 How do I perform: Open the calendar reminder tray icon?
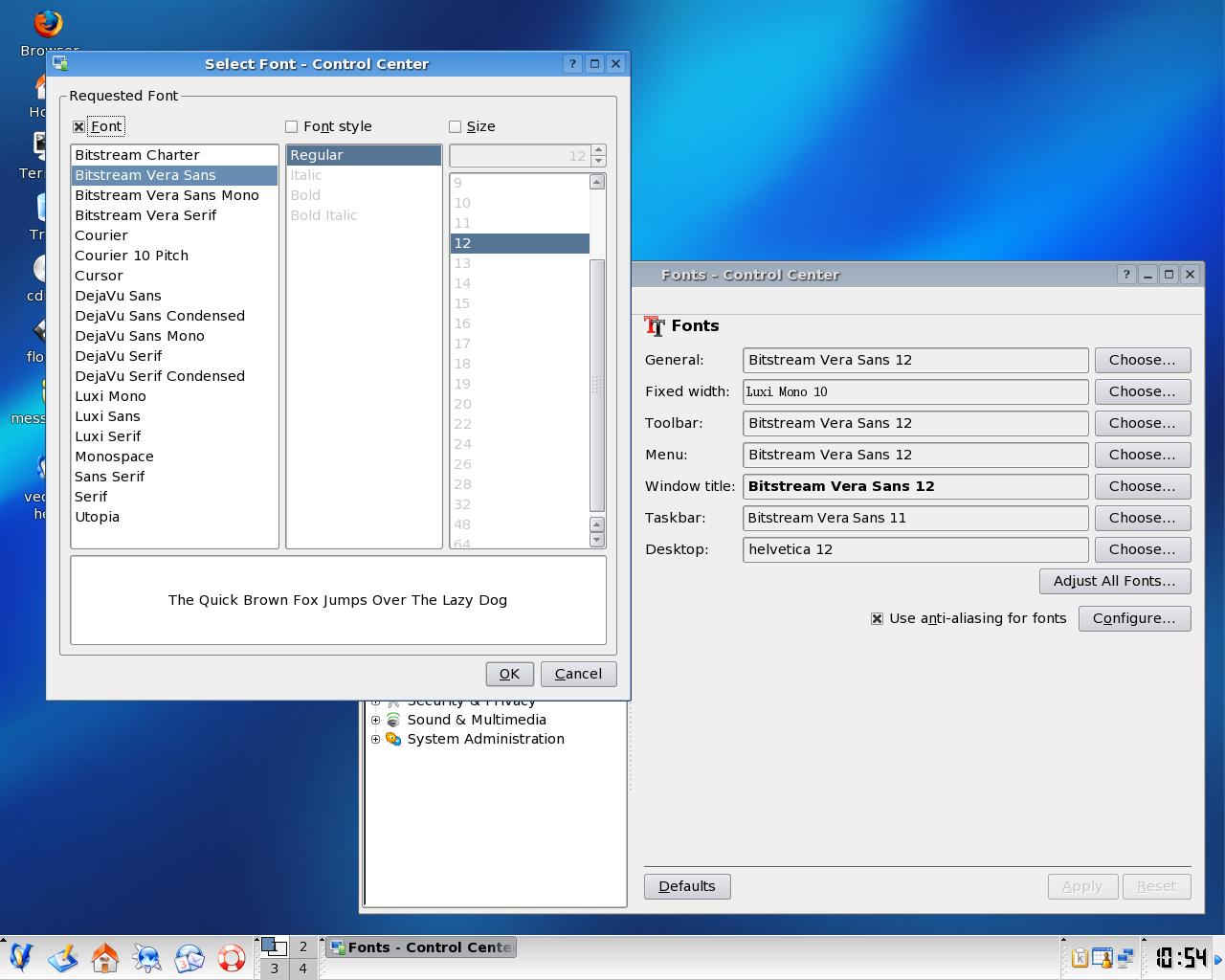click(x=1102, y=957)
